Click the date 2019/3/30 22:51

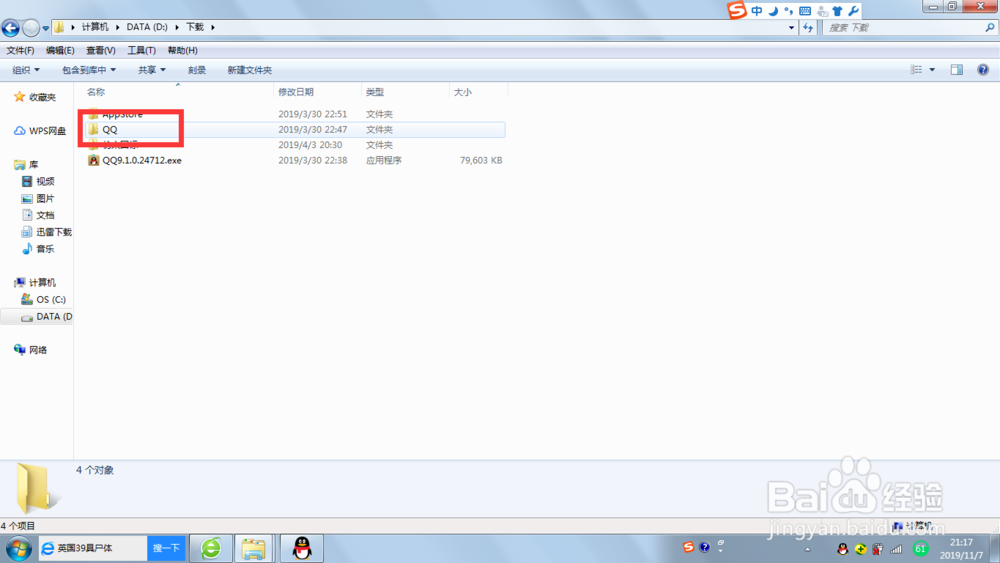(312, 114)
